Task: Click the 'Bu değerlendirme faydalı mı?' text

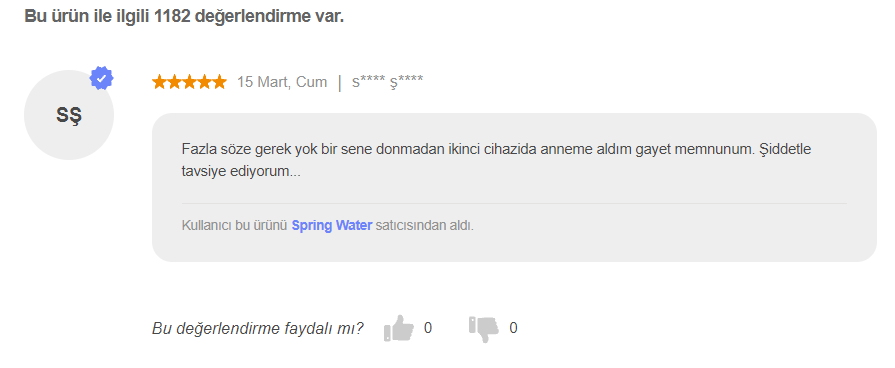Action: [257, 329]
